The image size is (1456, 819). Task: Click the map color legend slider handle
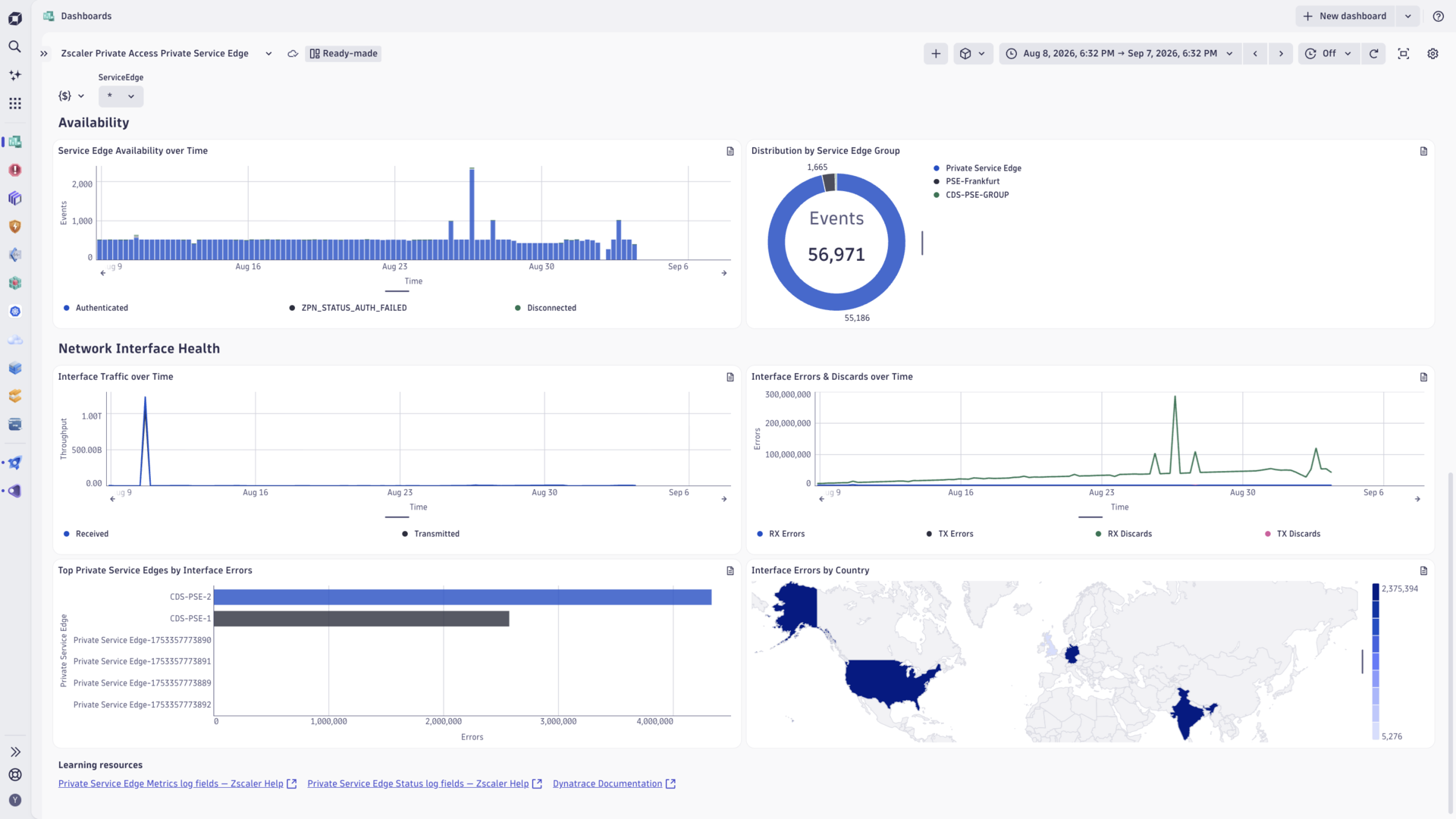click(1362, 661)
